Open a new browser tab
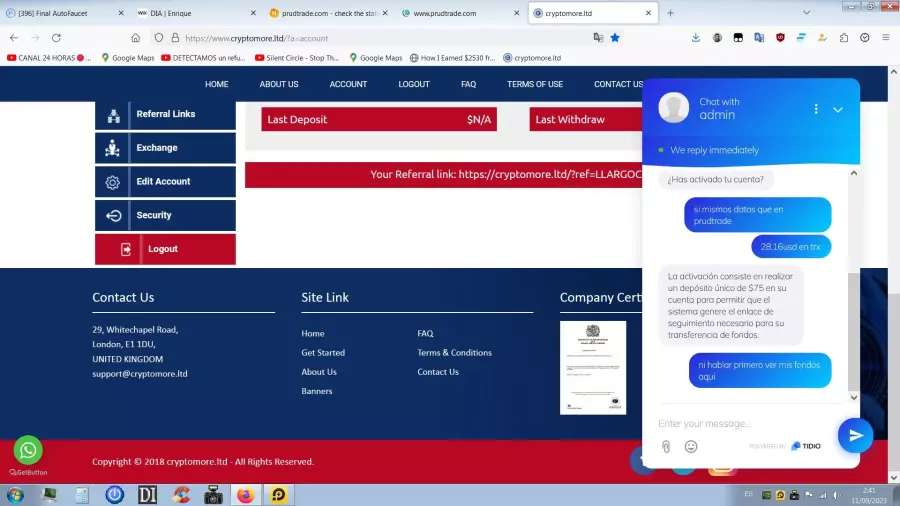This screenshot has width=900, height=506. point(670,13)
